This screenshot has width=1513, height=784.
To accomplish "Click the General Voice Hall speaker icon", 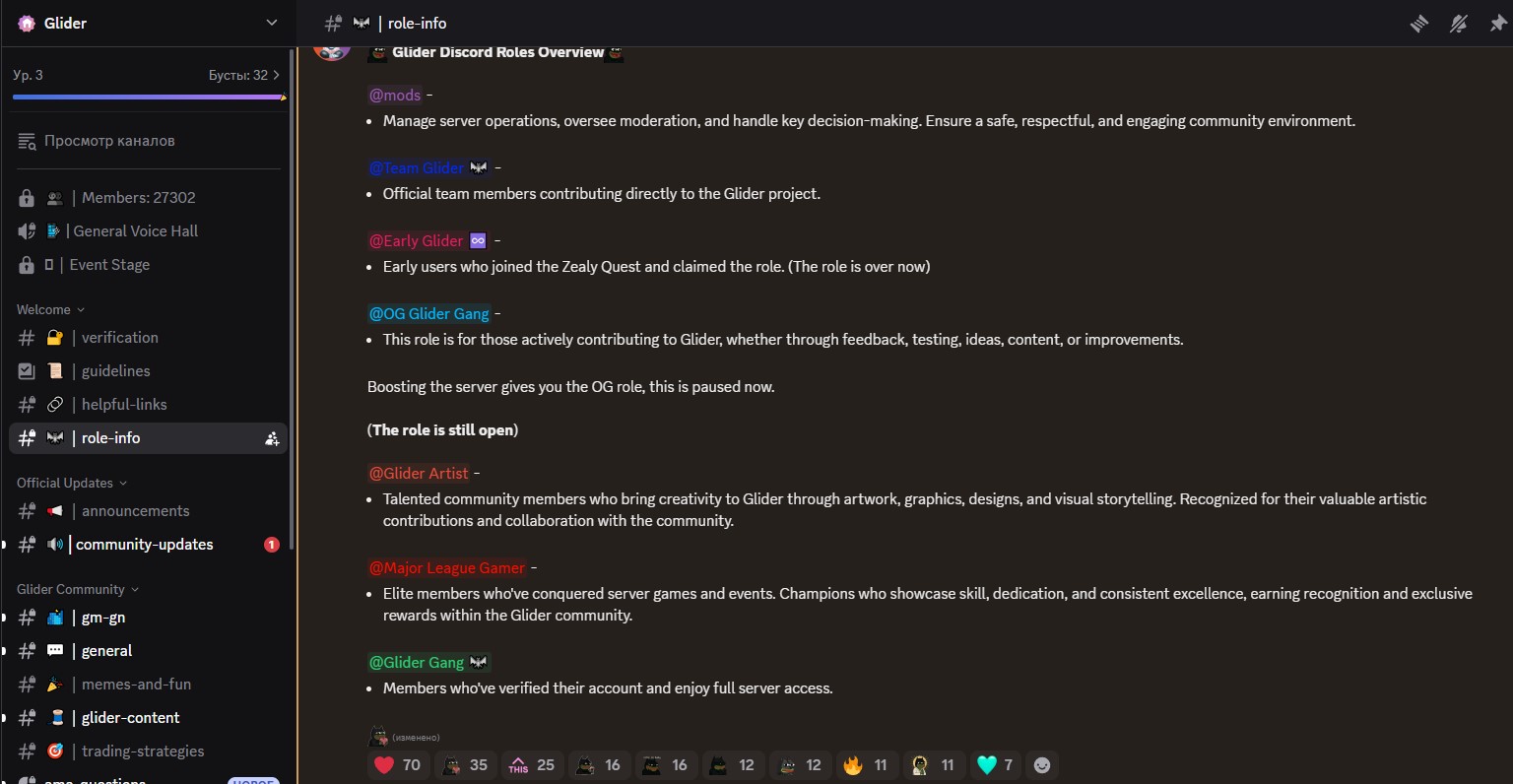I will (28, 231).
